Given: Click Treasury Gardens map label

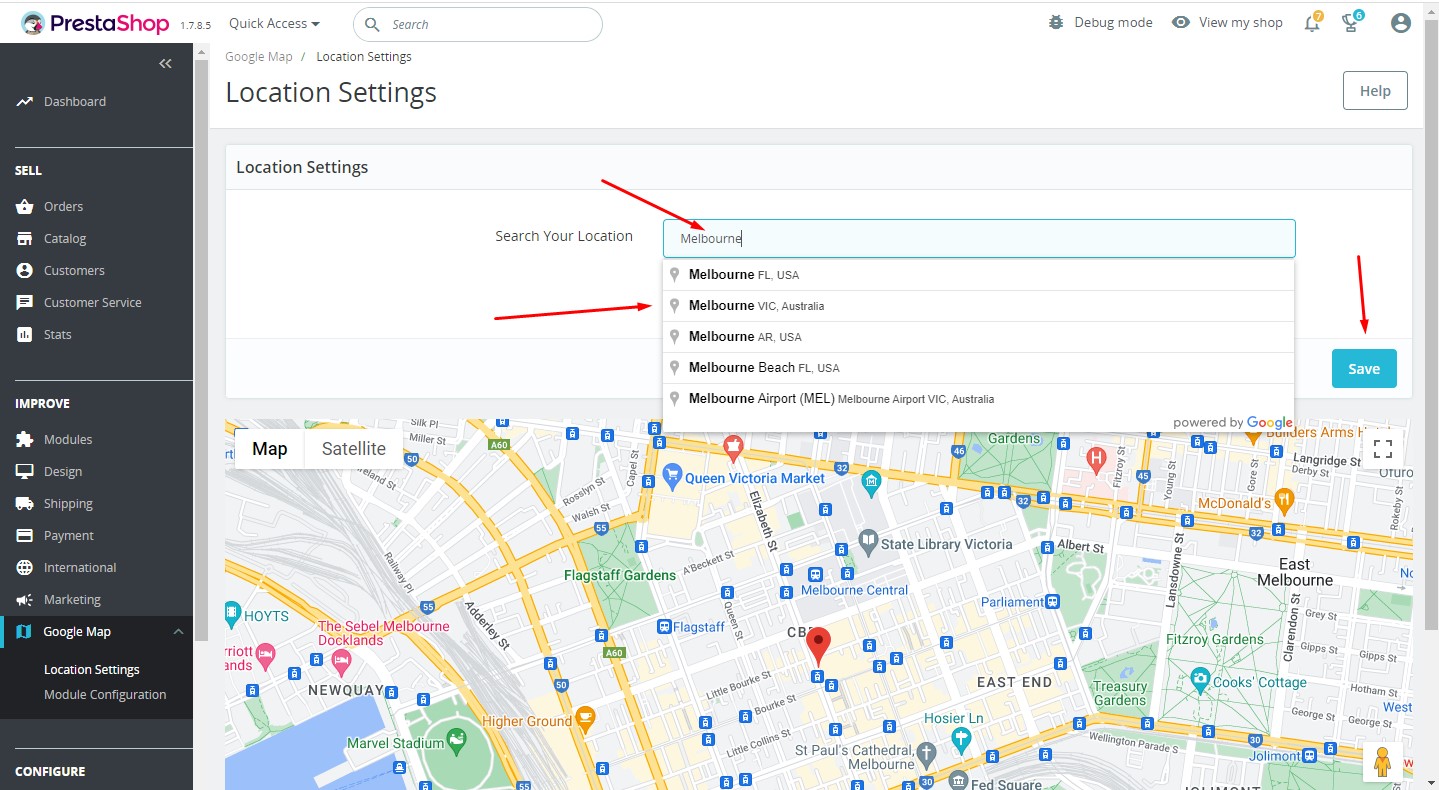Looking at the screenshot, I should click(x=1120, y=693).
